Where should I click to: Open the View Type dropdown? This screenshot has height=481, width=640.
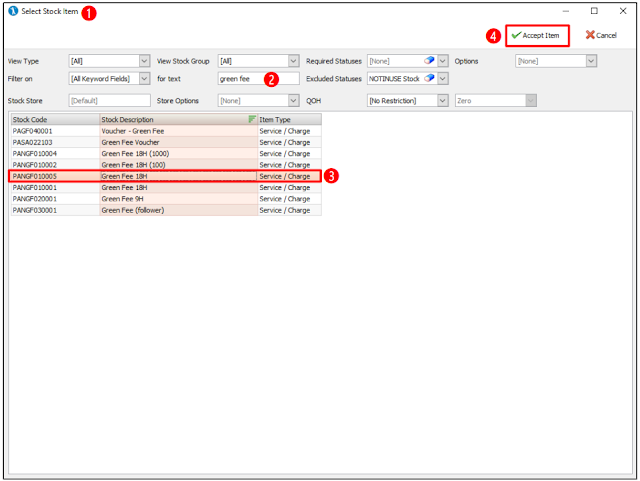(x=144, y=61)
